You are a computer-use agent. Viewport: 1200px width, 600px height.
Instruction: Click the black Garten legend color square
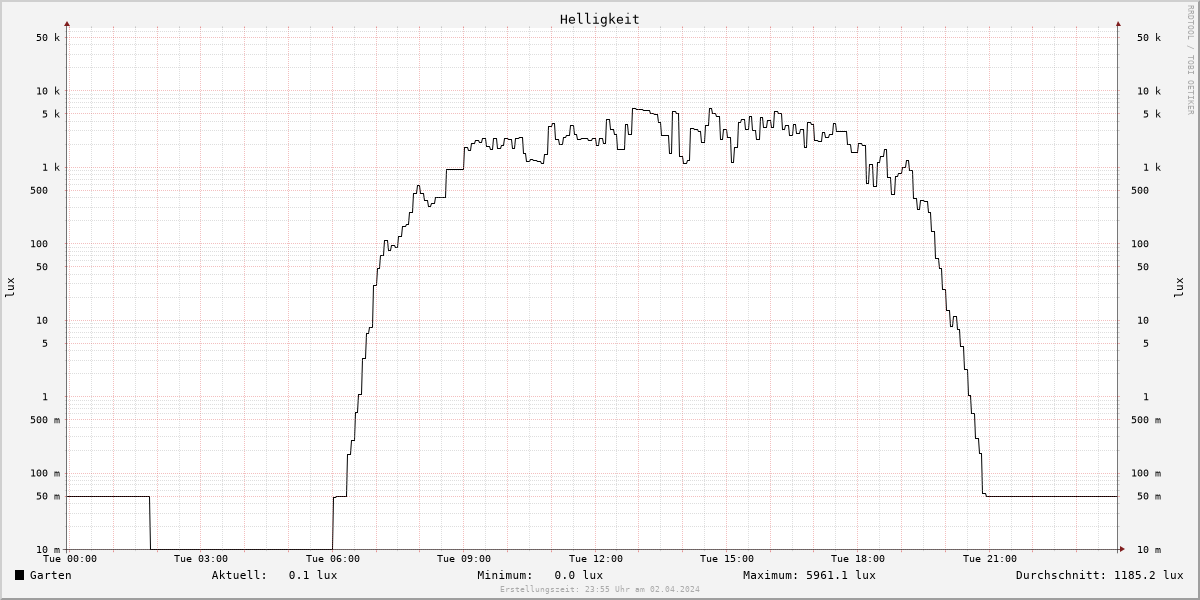pyautogui.click(x=19, y=575)
